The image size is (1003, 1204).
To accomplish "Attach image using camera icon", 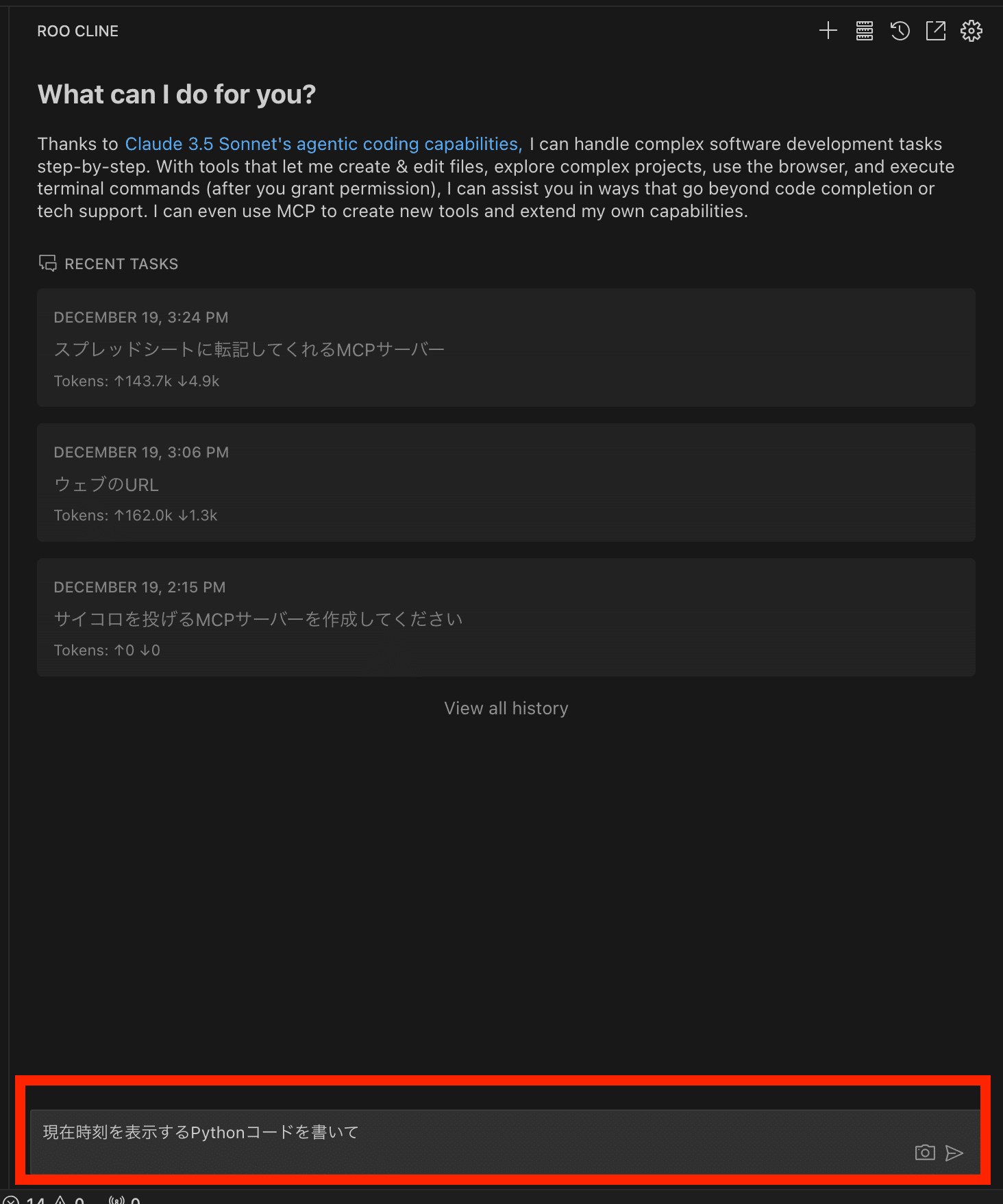I will coord(925,1153).
